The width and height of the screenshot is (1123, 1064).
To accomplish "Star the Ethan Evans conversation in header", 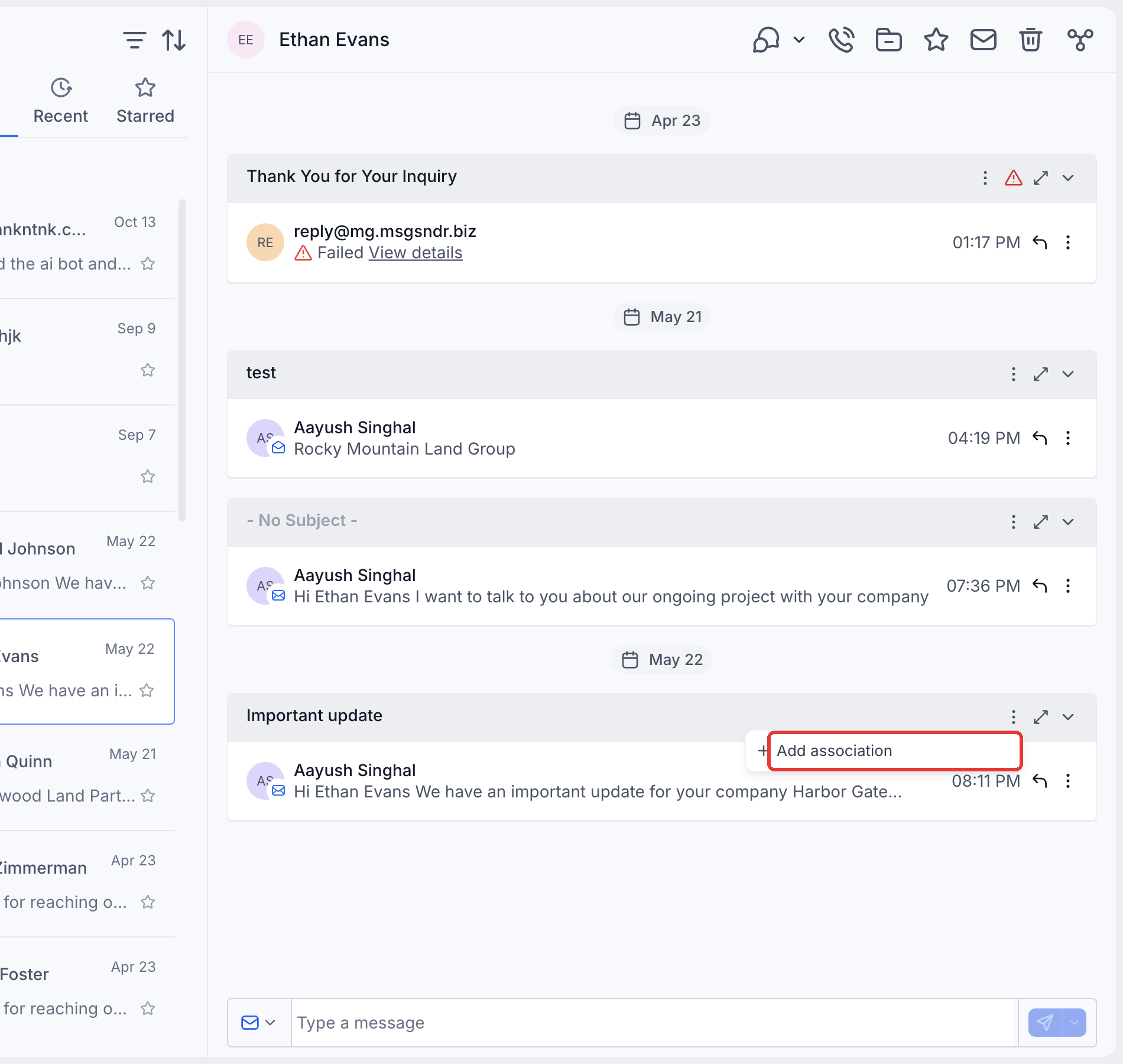I will click(x=936, y=40).
